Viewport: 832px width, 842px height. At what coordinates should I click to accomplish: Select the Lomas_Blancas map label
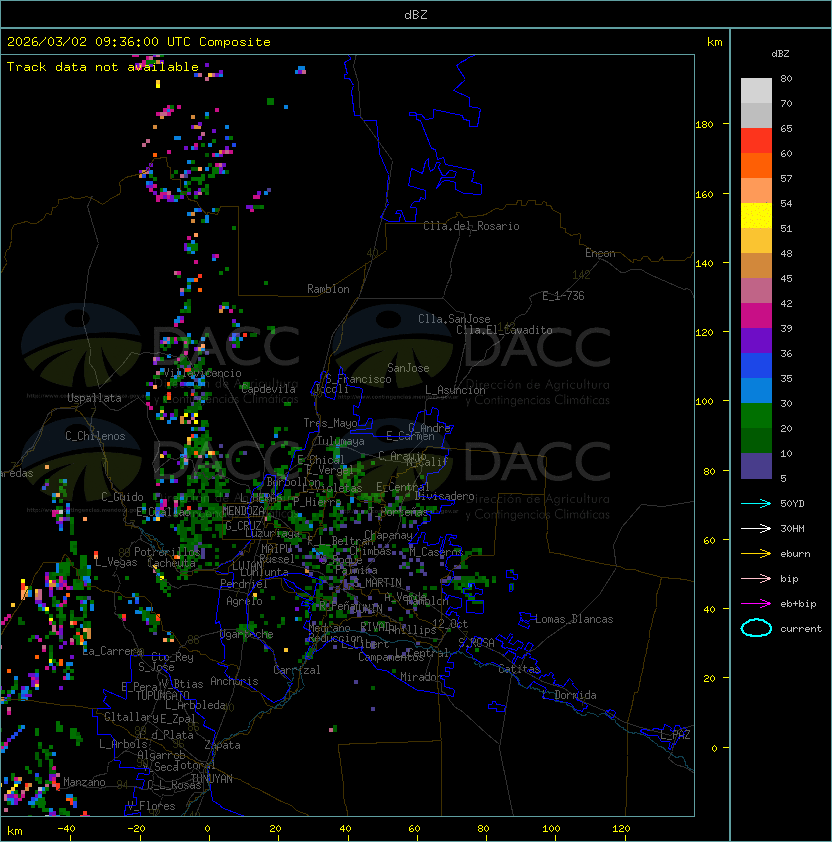(574, 619)
